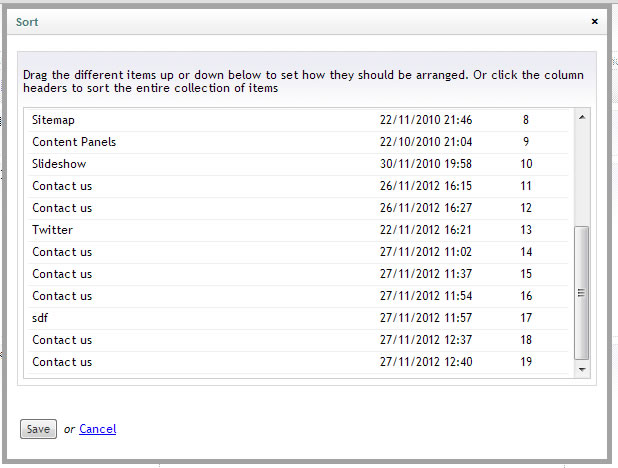
Task: Click the scrollbar track above the thumb
Action: coord(582,170)
